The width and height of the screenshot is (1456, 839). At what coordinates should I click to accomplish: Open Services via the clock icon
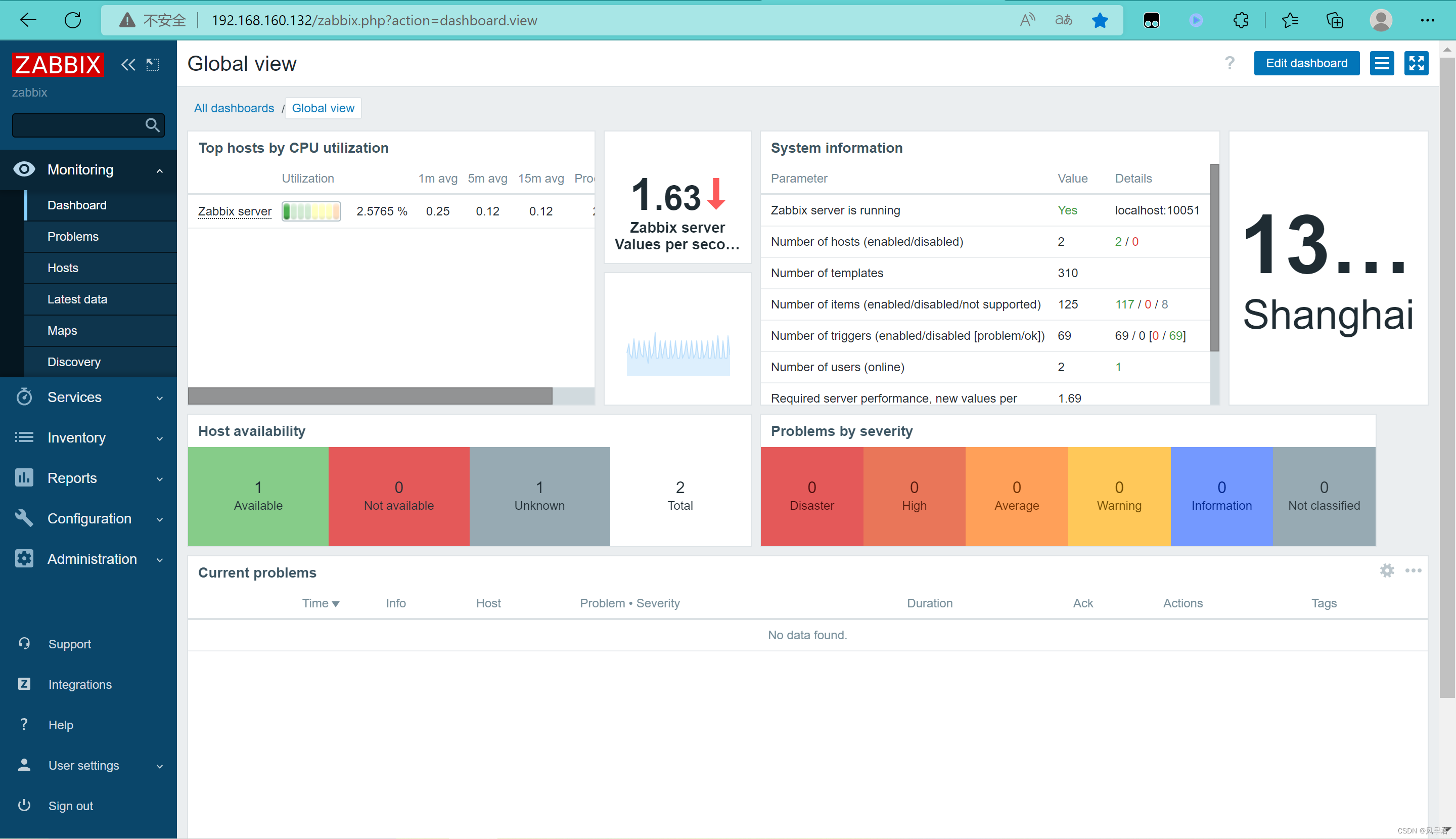click(x=24, y=397)
